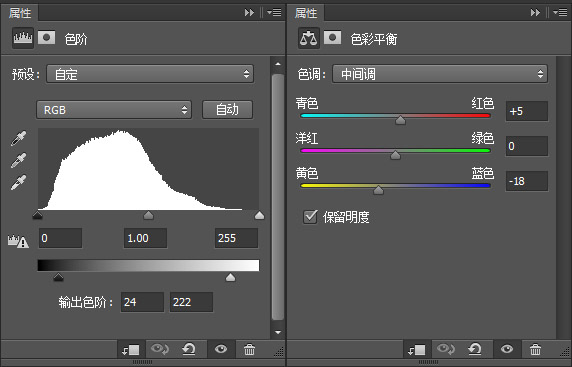The width and height of the screenshot is (572, 367).
Task: Open the RGB channel dropdown
Action: coord(114,110)
